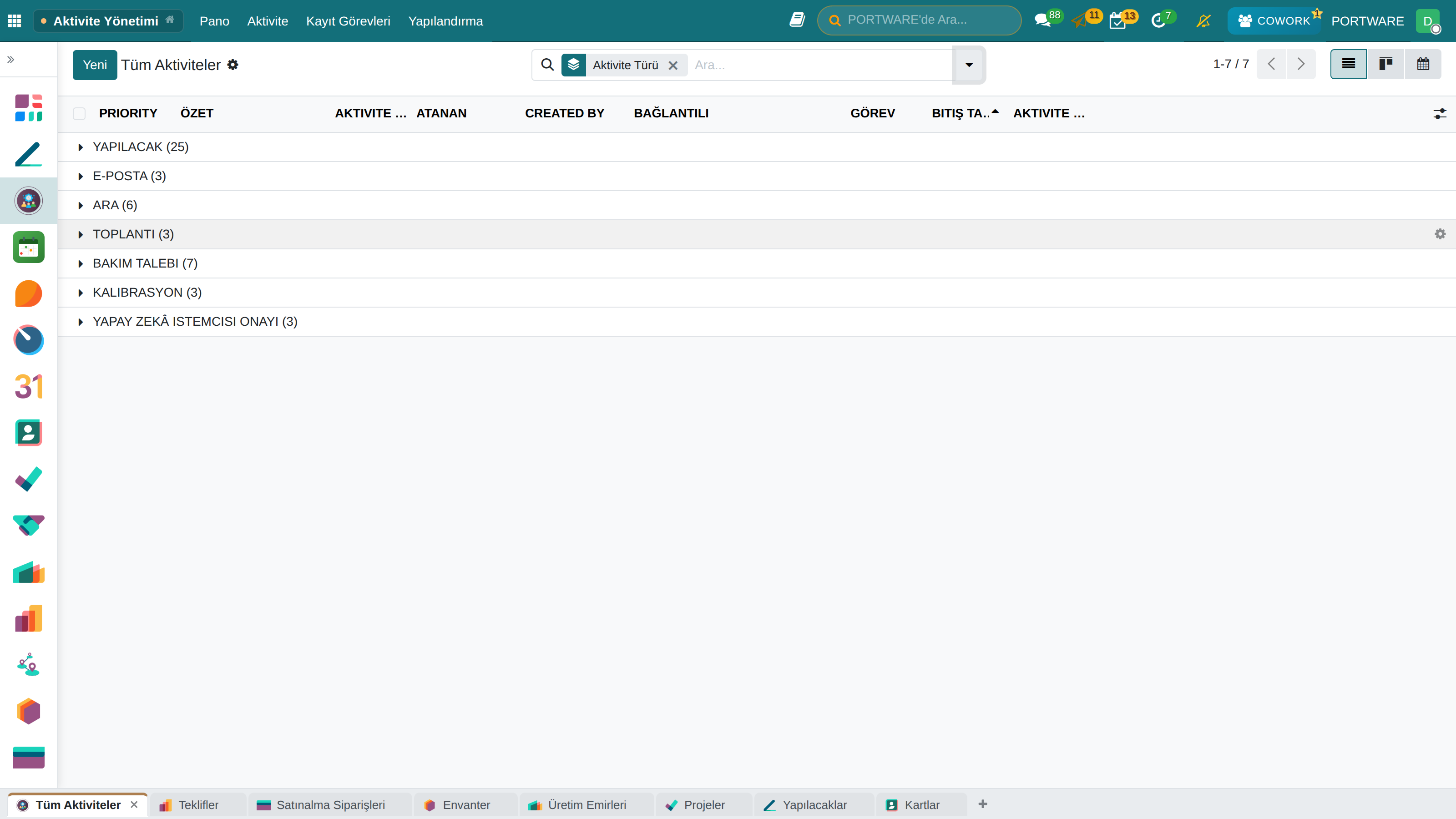Open handshake CRM app in sidebar
Image resolution: width=1456 pixels, height=819 pixels.
tap(28, 525)
